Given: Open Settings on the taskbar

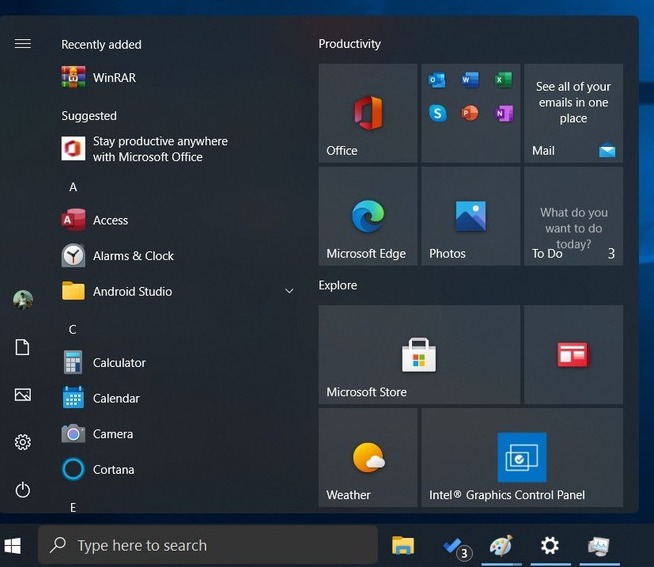Looking at the screenshot, I should pyautogui.click(x=550, y=545).
